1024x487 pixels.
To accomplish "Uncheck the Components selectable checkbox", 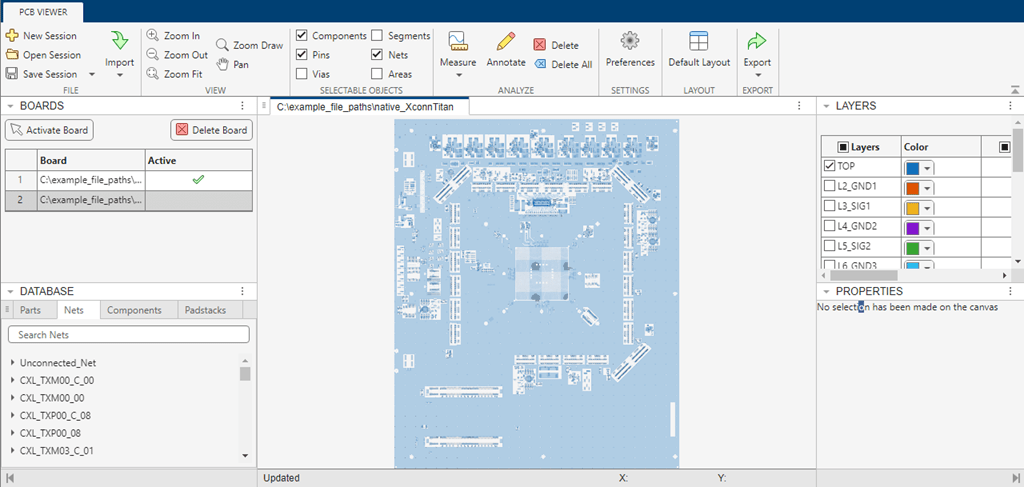I will click(x=302, y=36).
